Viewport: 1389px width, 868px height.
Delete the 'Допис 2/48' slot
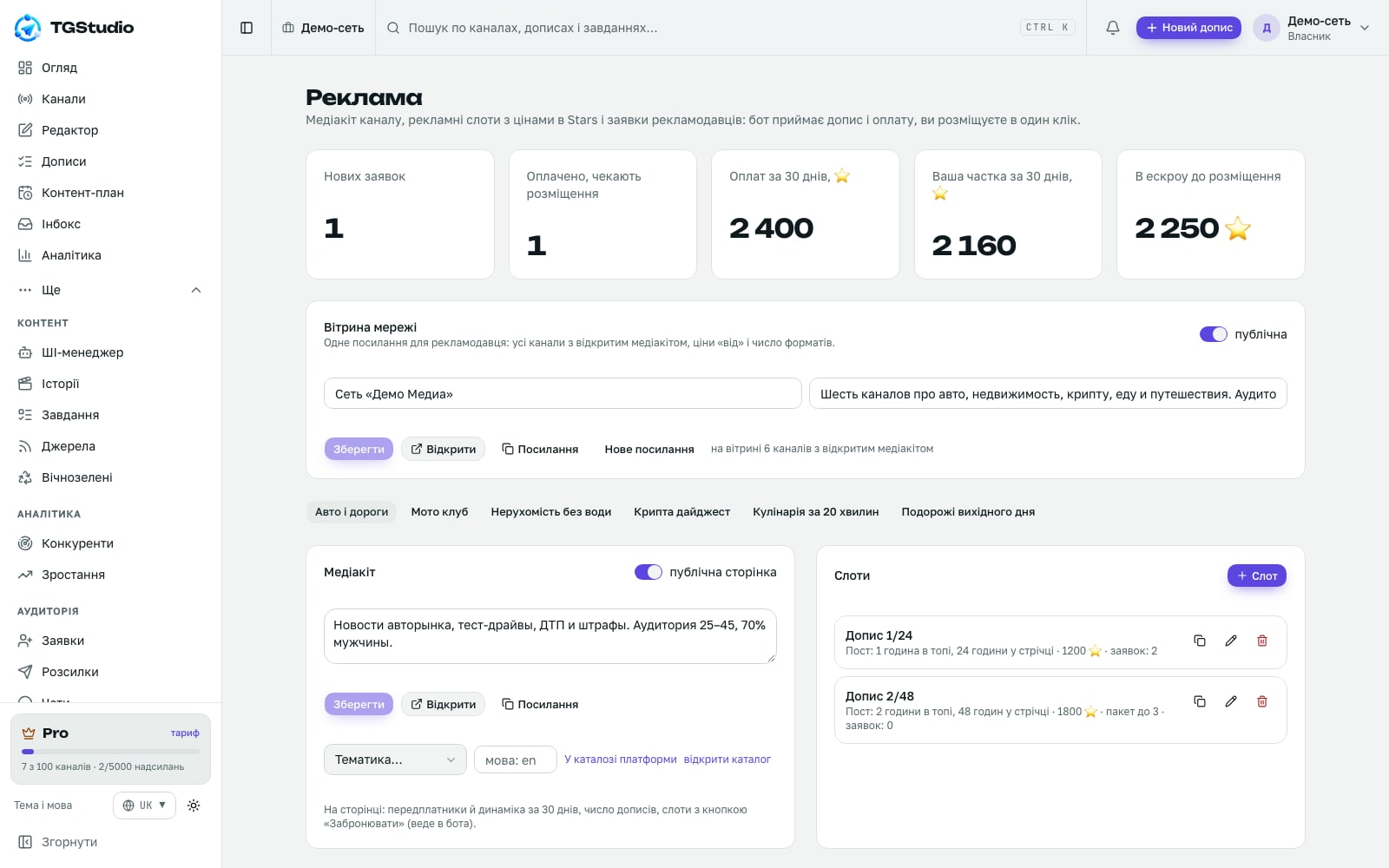(x=1262, y=701)
